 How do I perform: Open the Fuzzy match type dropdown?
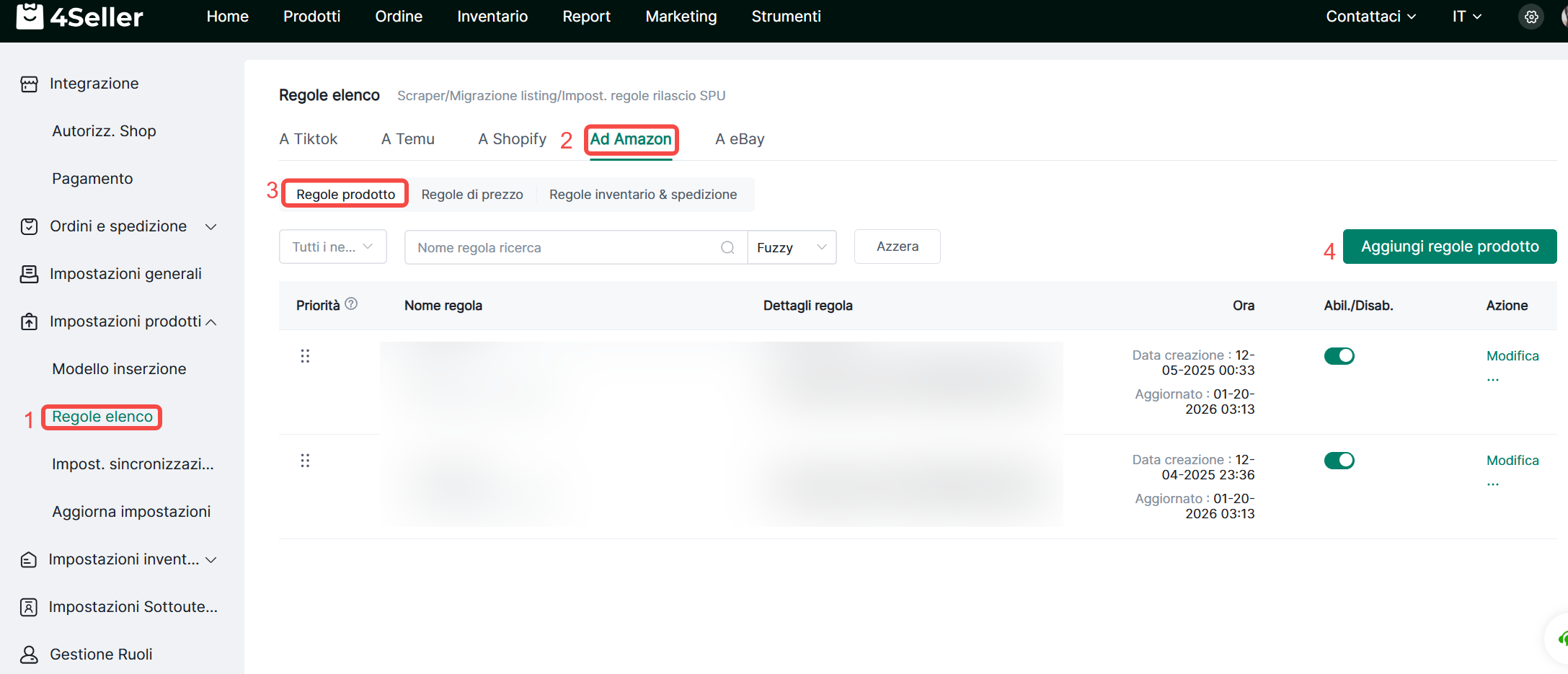coord(792,247)
